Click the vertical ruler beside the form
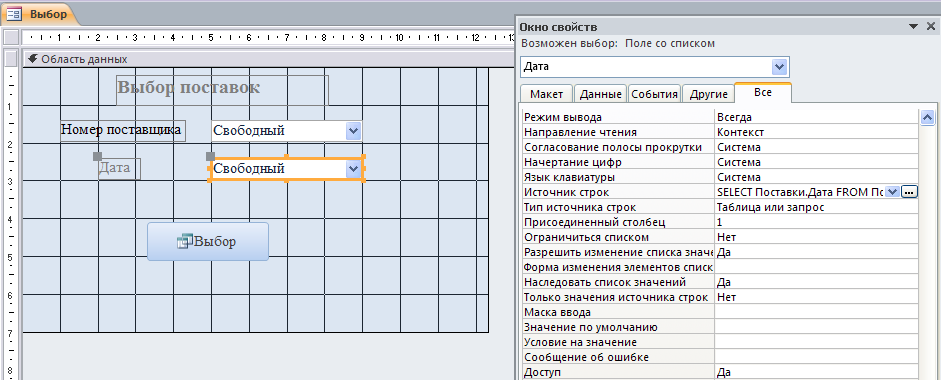 click(10, 222)
